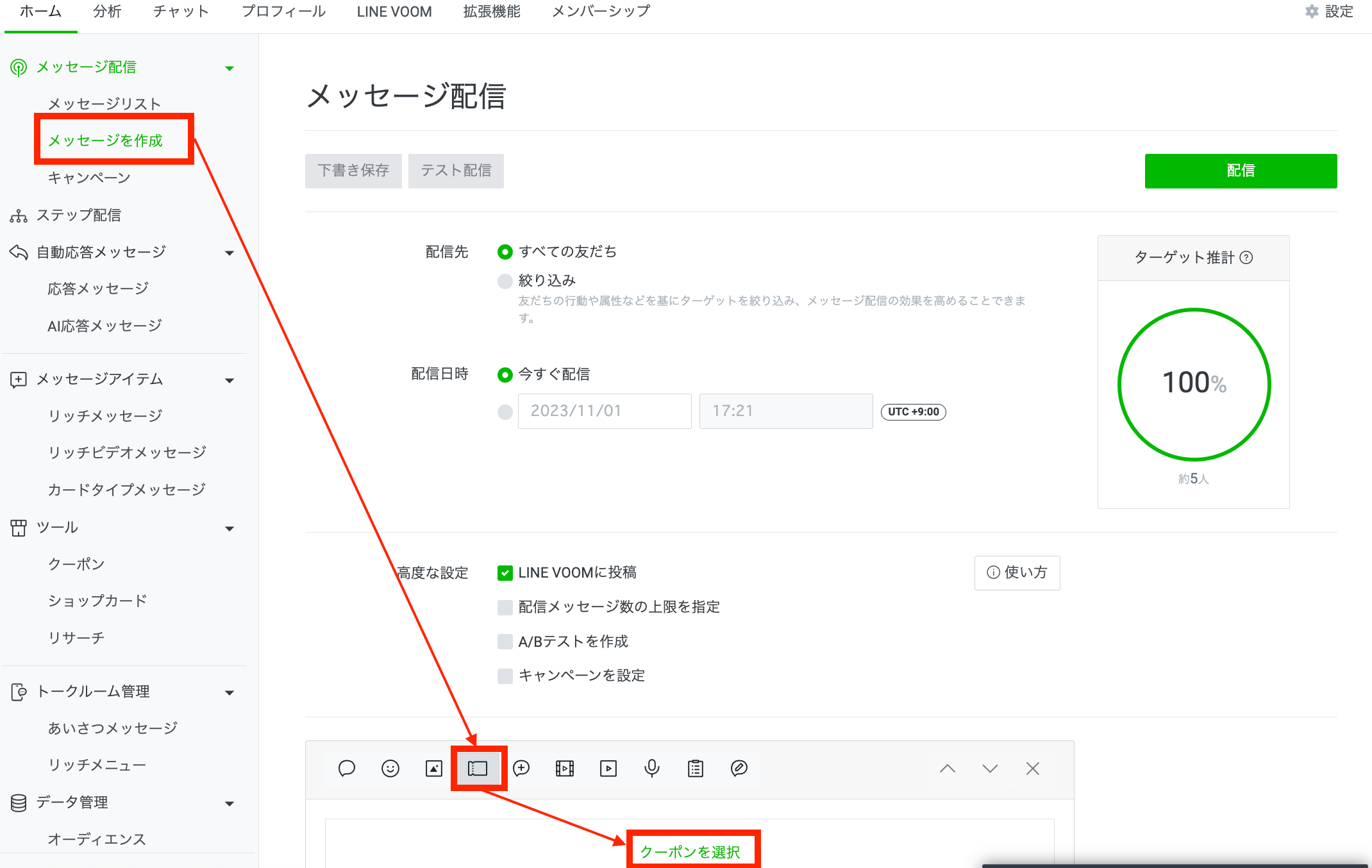This screenshot has width=1372, height=868.
Task: Click the emoji sticker smiley icon
Action: coord(390,768)
